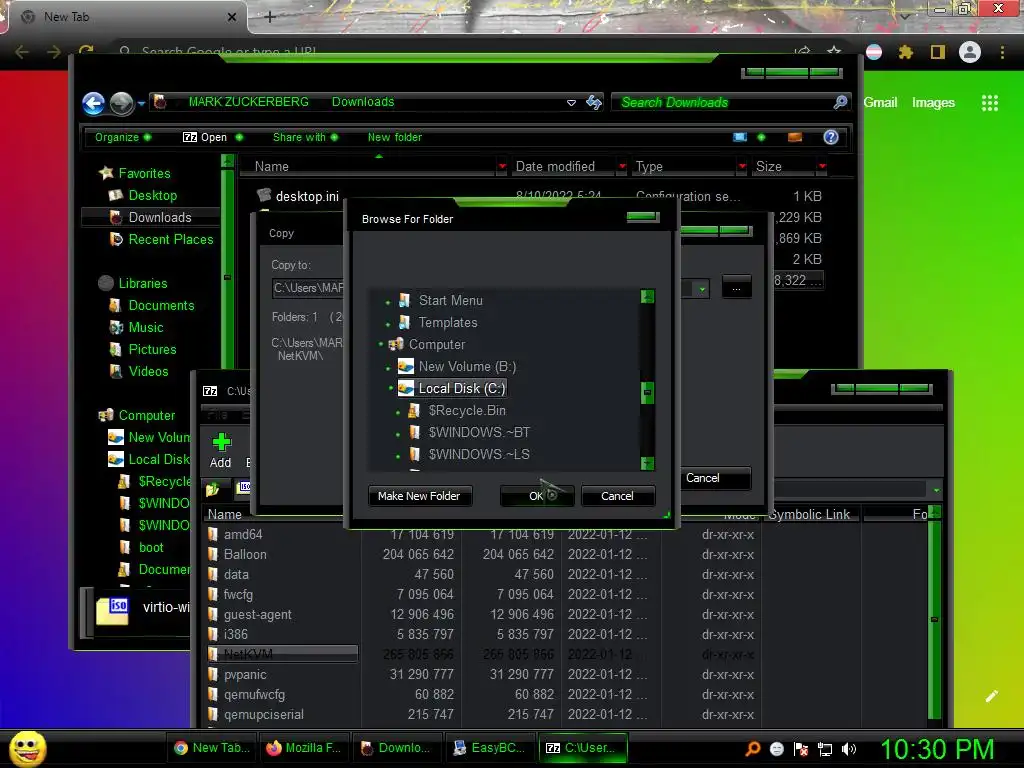Open the Google apps grid icon

[x=989, y=103]
